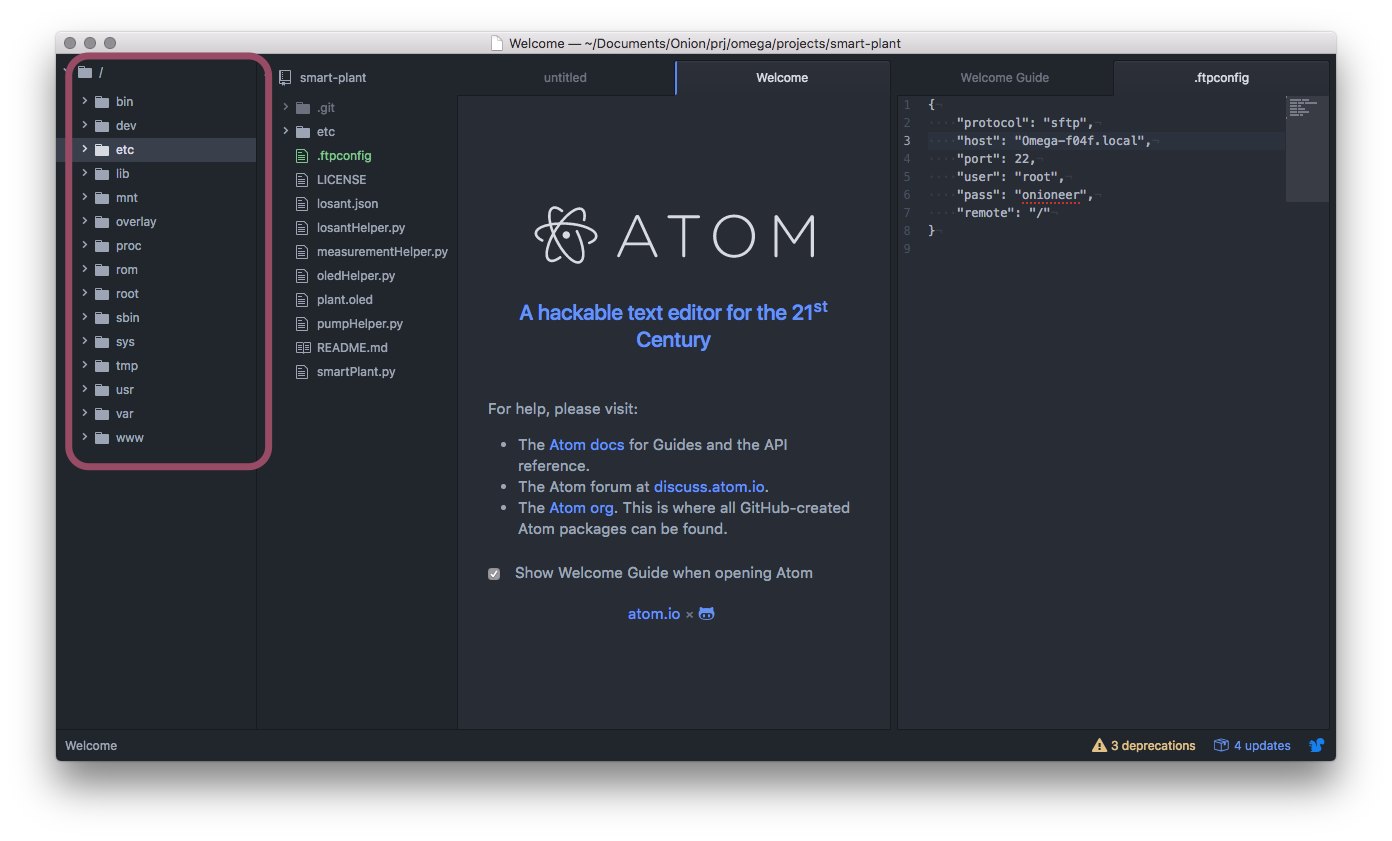The width and height of the screenshot is (1392, 841).
Task: Expand the etc folder in remote tree
Action: tap(85, 150)
